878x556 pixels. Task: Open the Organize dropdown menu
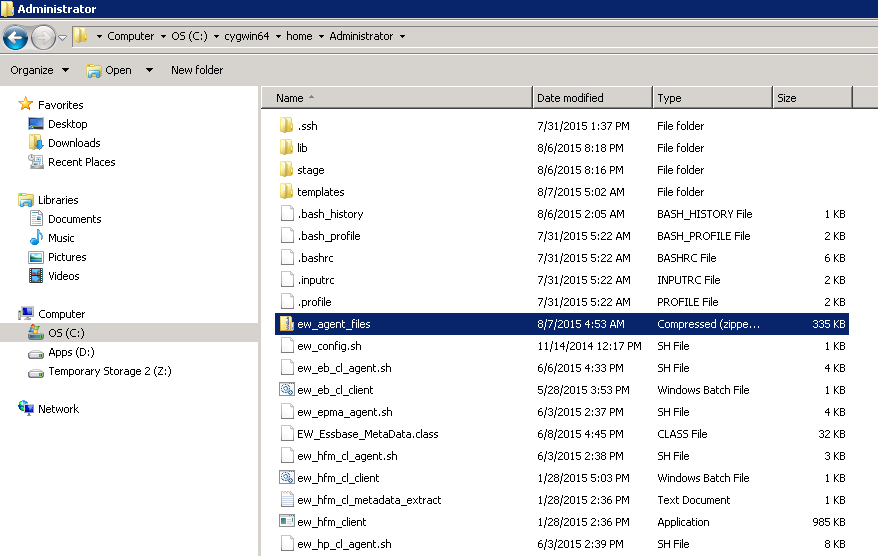[x=39, y=70]
